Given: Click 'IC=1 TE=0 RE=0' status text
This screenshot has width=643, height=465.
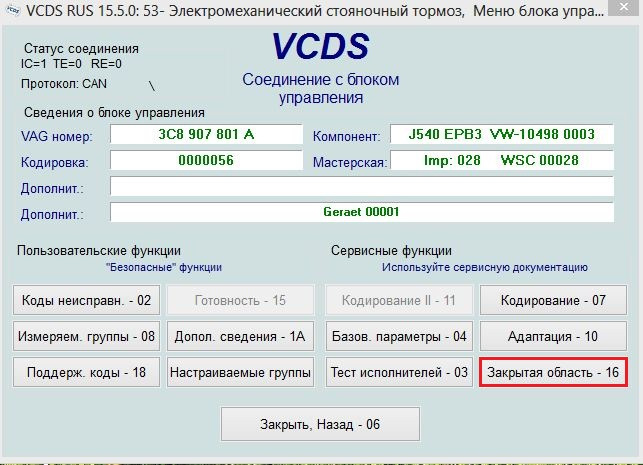Looking at the screenshot, I should tap(71, 64).
